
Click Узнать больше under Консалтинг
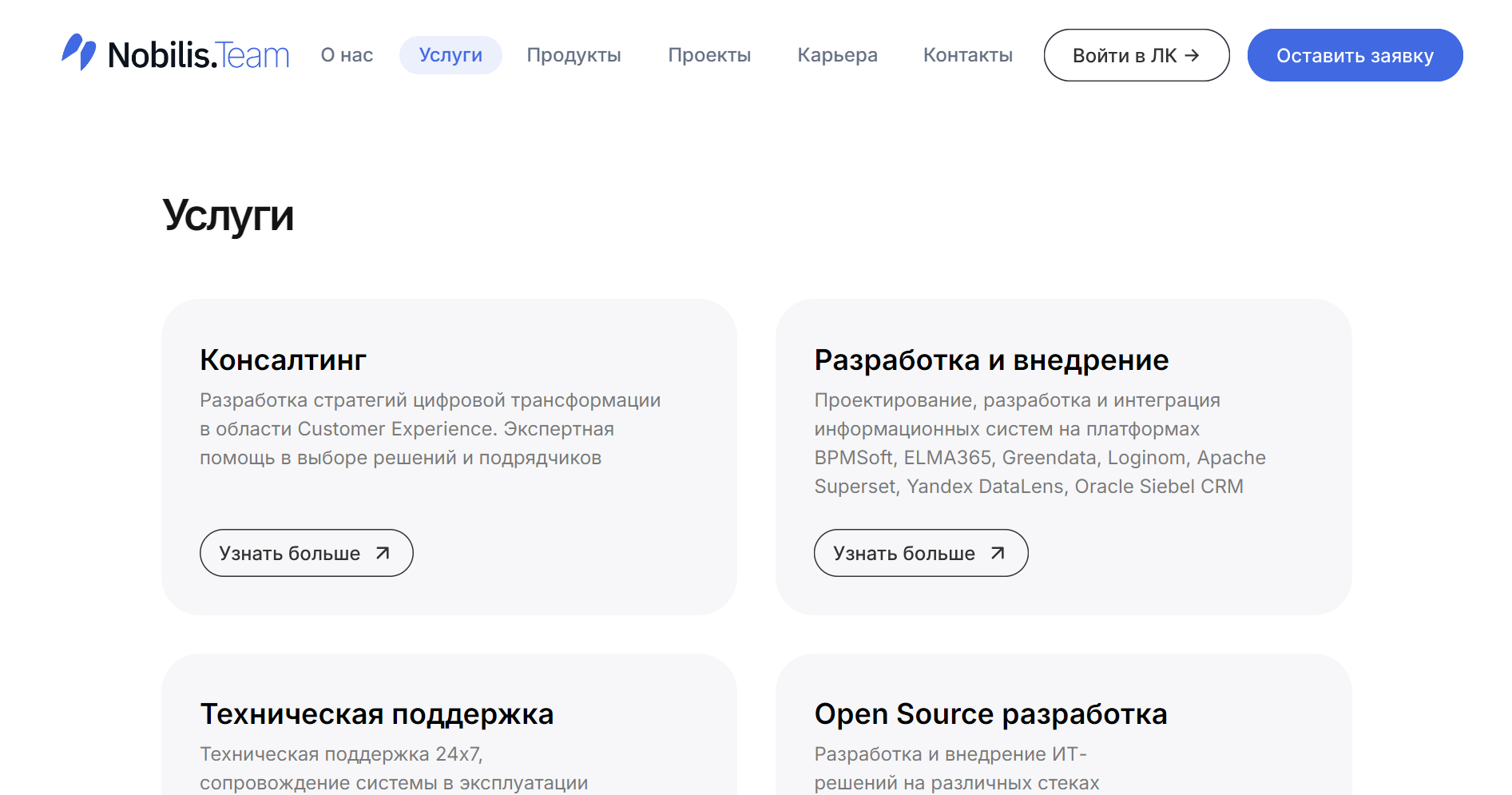coord(306,552)
